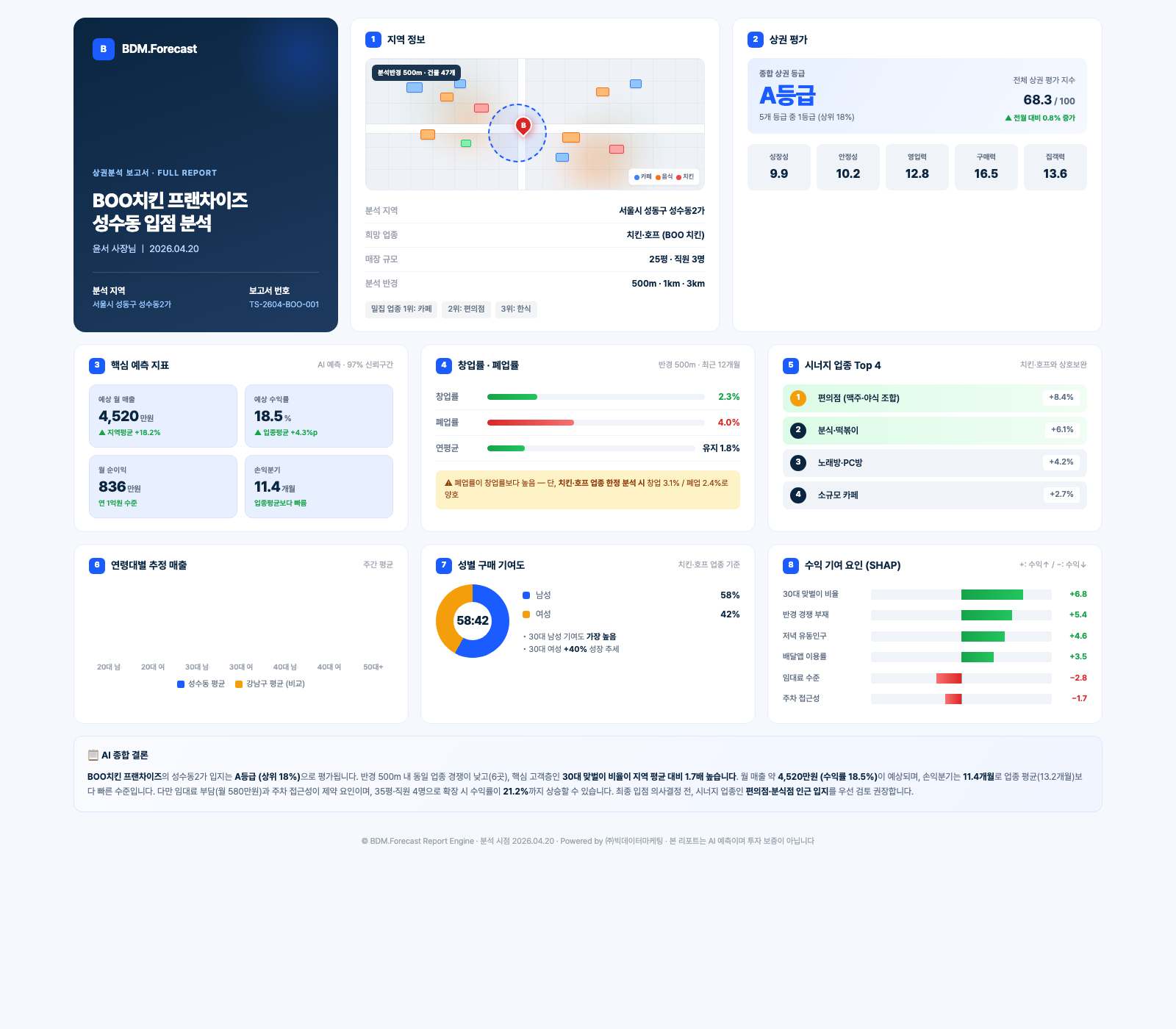Select the 2위: 편의점 chip

point(467,309)
